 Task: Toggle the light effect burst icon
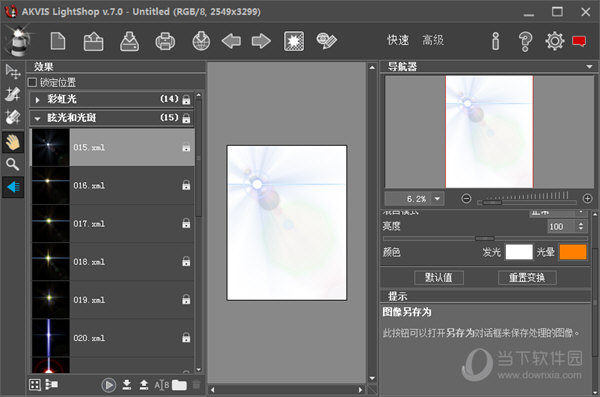click(294, 41)
